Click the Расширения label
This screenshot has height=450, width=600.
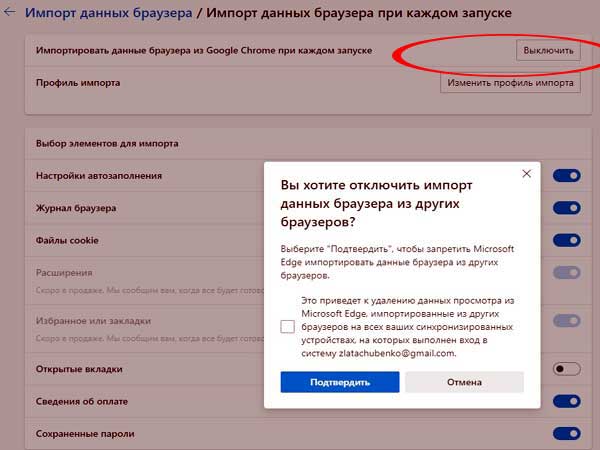pos(64,272)
